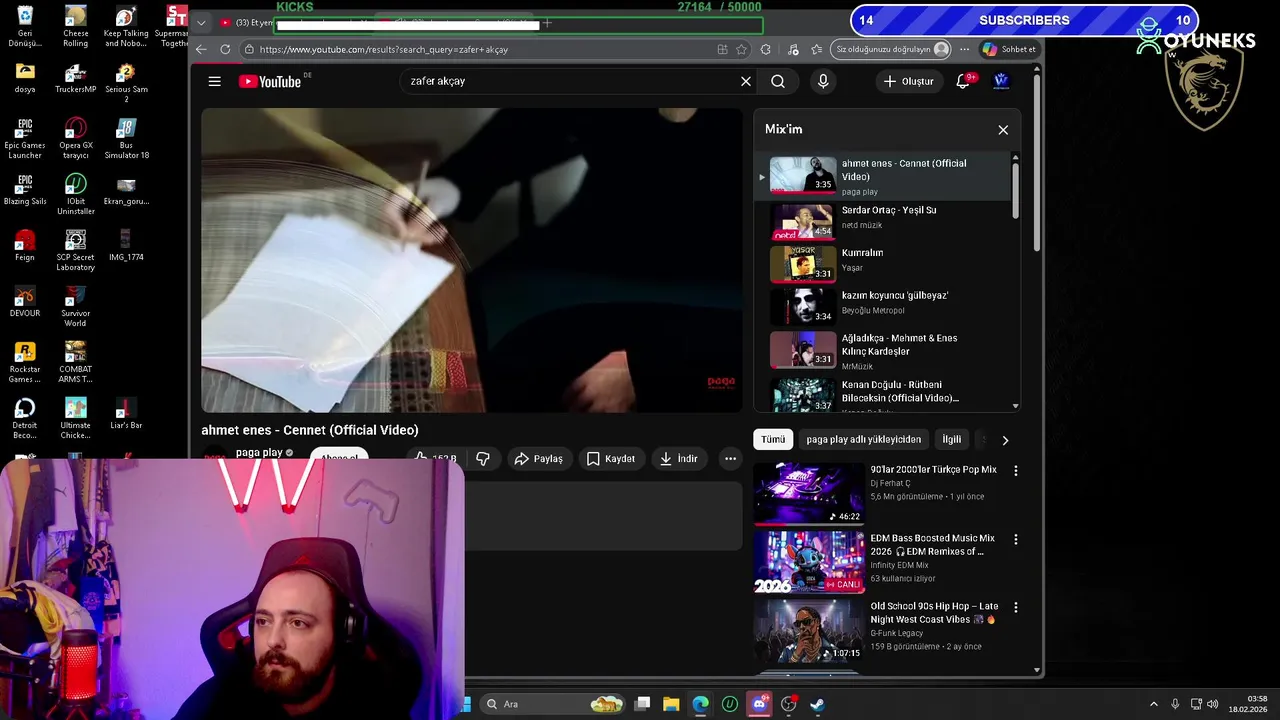The width and height of the screenshot is (1280, 720).
Task: Dislike the video with thumbs-down
Action: click(483, 458)
